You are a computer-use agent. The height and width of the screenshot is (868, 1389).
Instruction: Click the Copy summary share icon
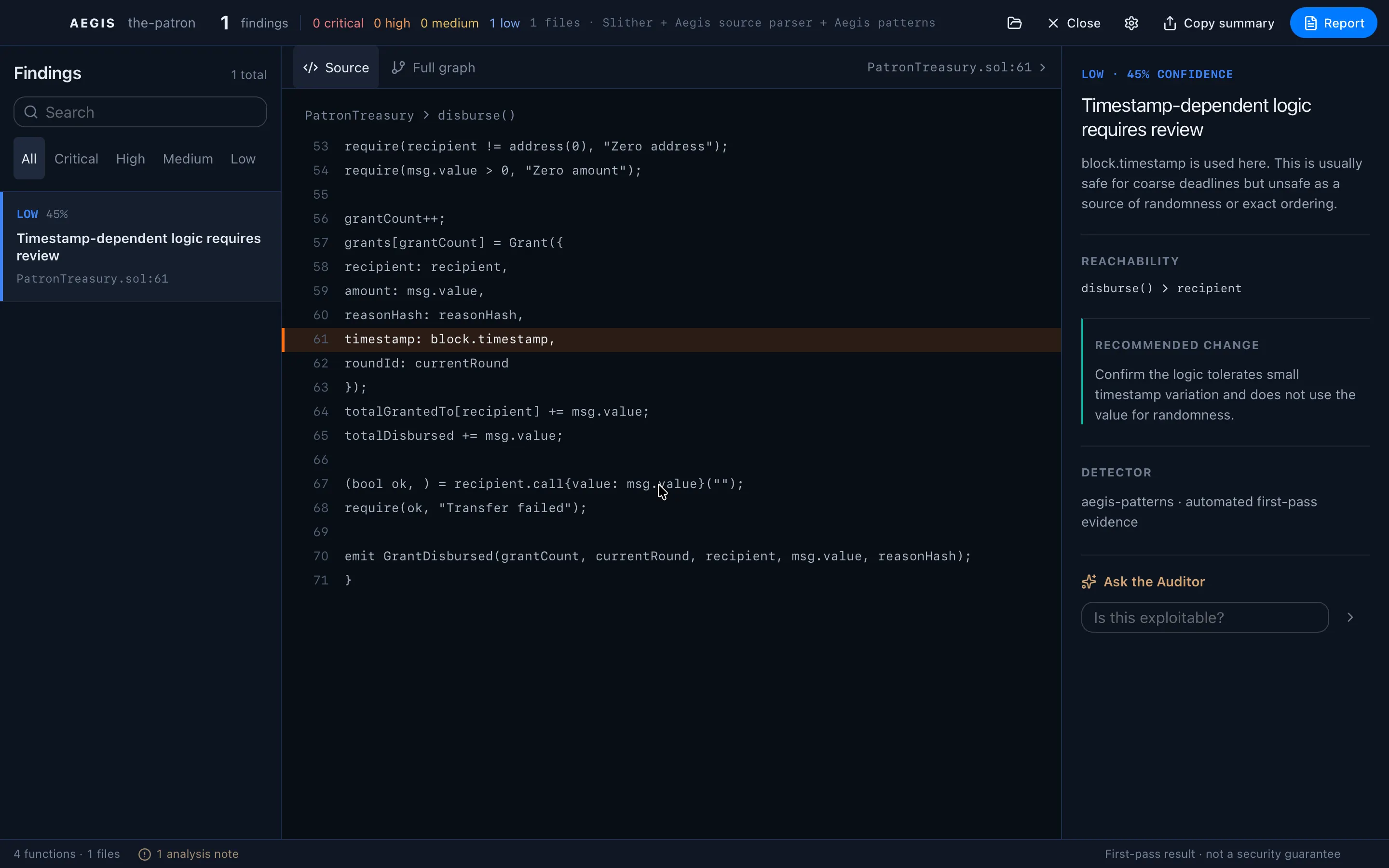coord(1170,23)
